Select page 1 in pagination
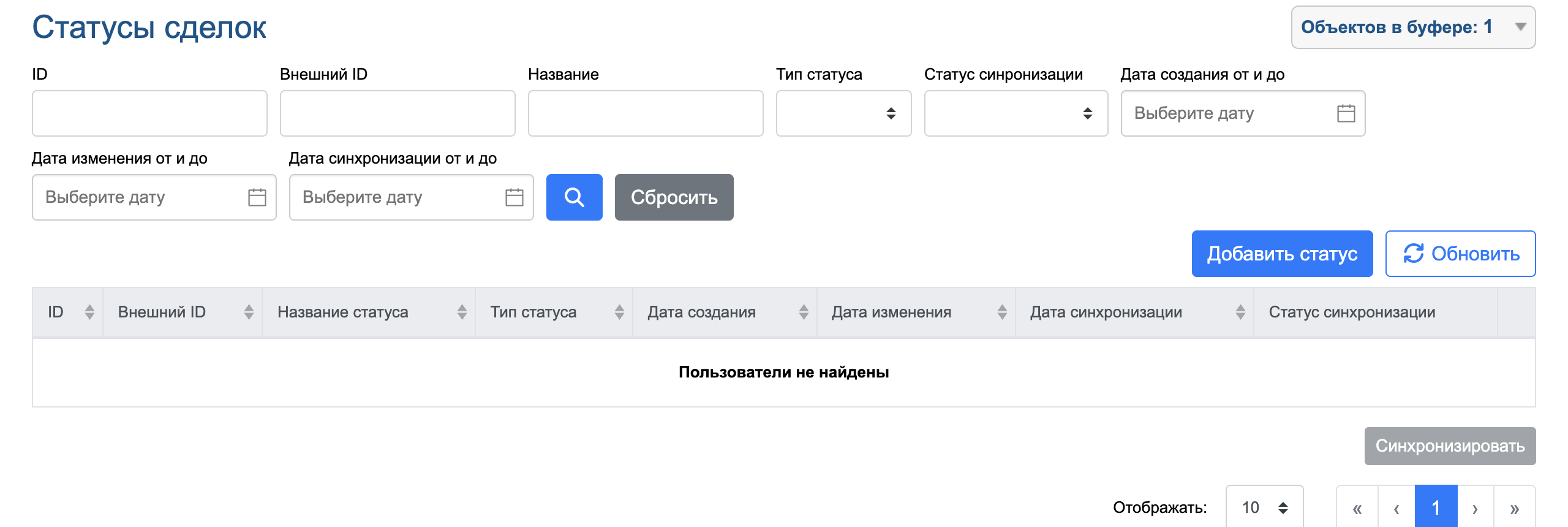1568x527 pixels. pos(1436,507)
